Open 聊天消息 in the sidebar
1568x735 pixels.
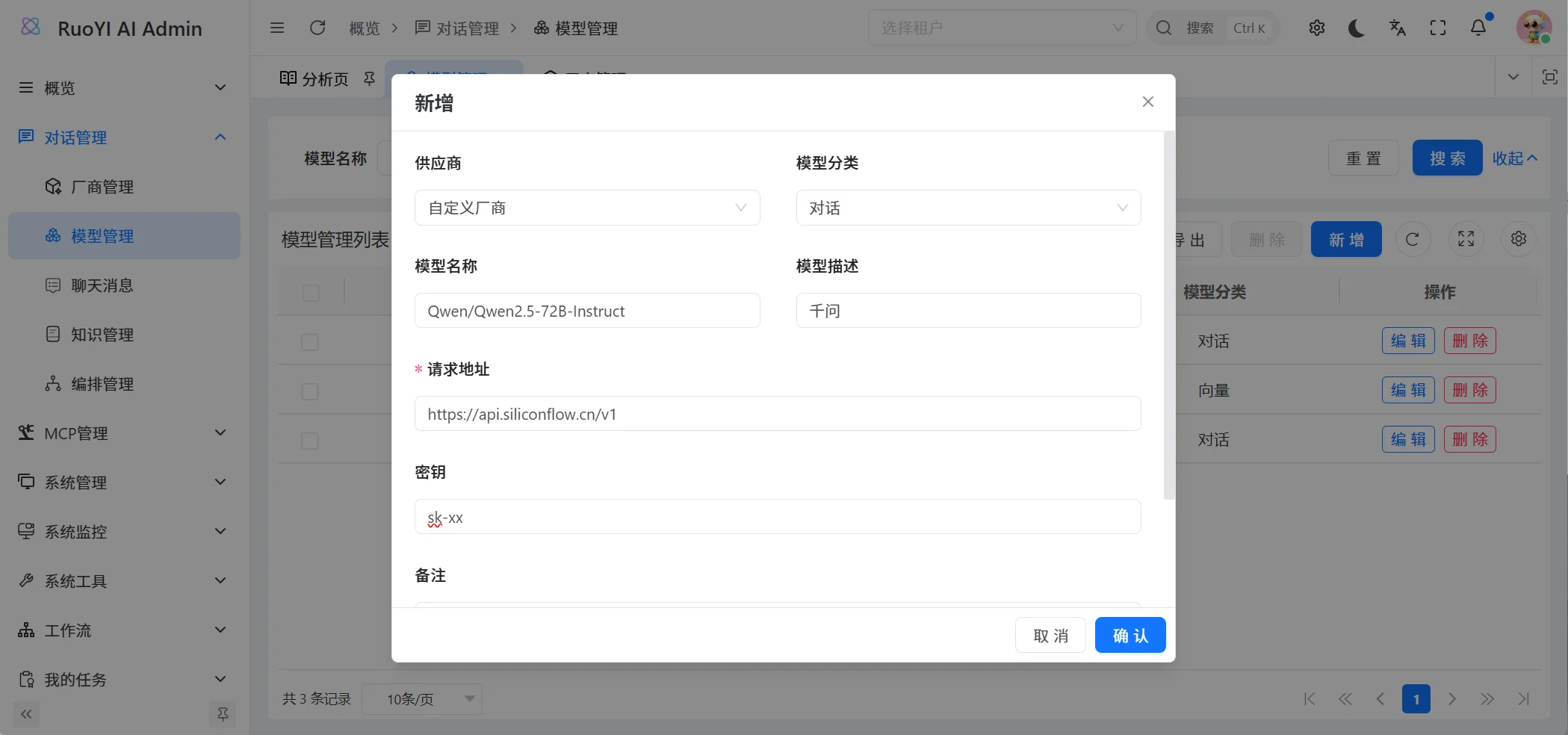coord(102,285)
